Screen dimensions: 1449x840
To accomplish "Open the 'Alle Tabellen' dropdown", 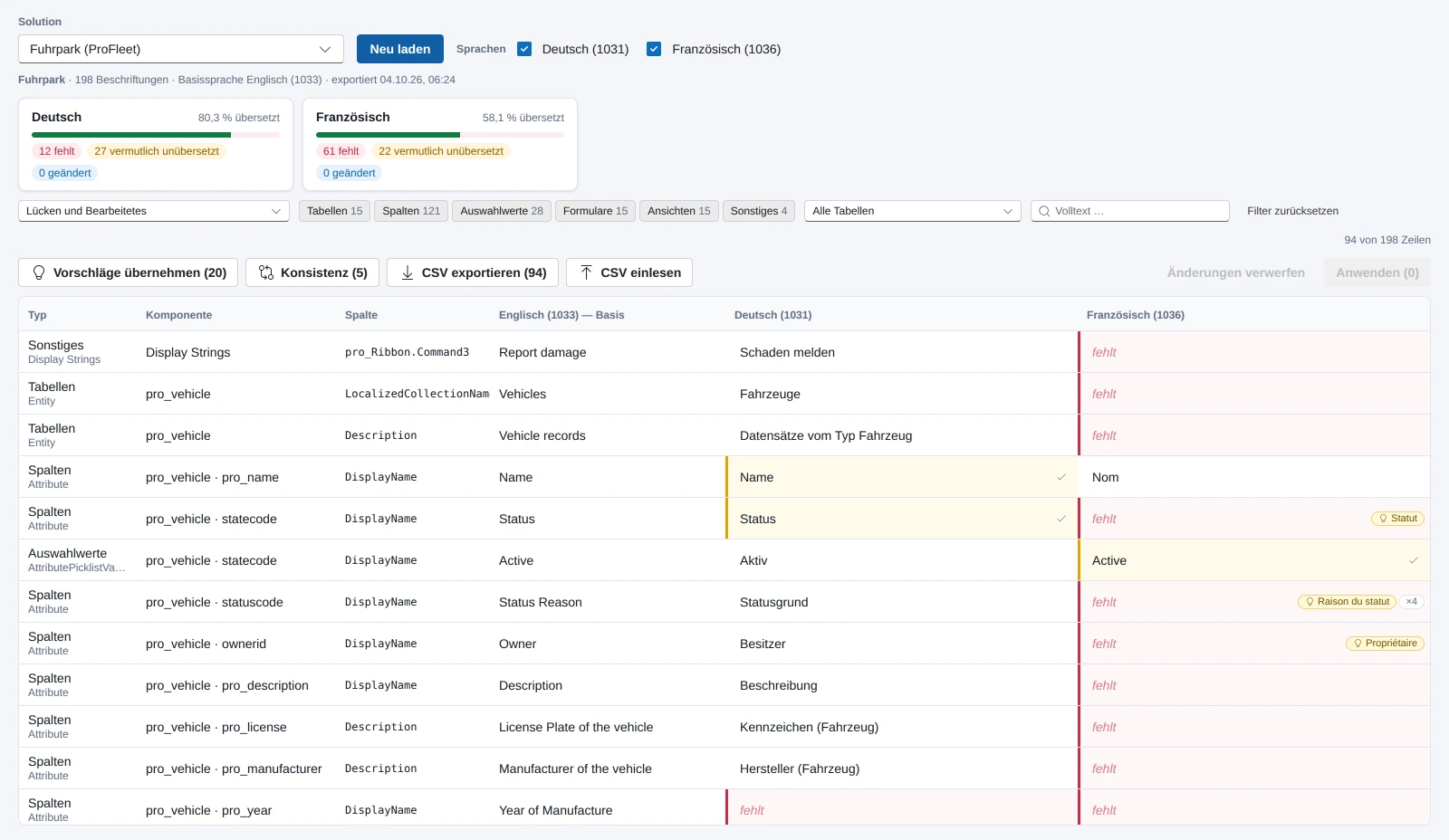I will tap(913, 211).
